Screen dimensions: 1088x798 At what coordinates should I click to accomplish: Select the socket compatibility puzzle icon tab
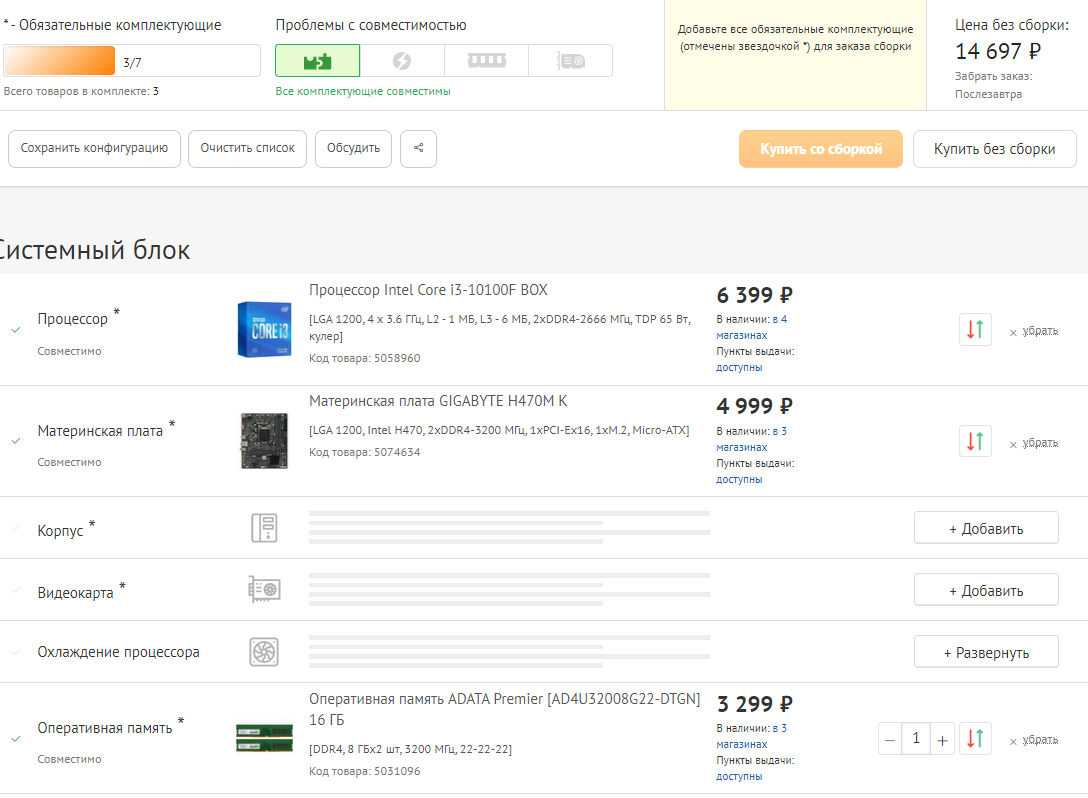[x=318, y=60]
